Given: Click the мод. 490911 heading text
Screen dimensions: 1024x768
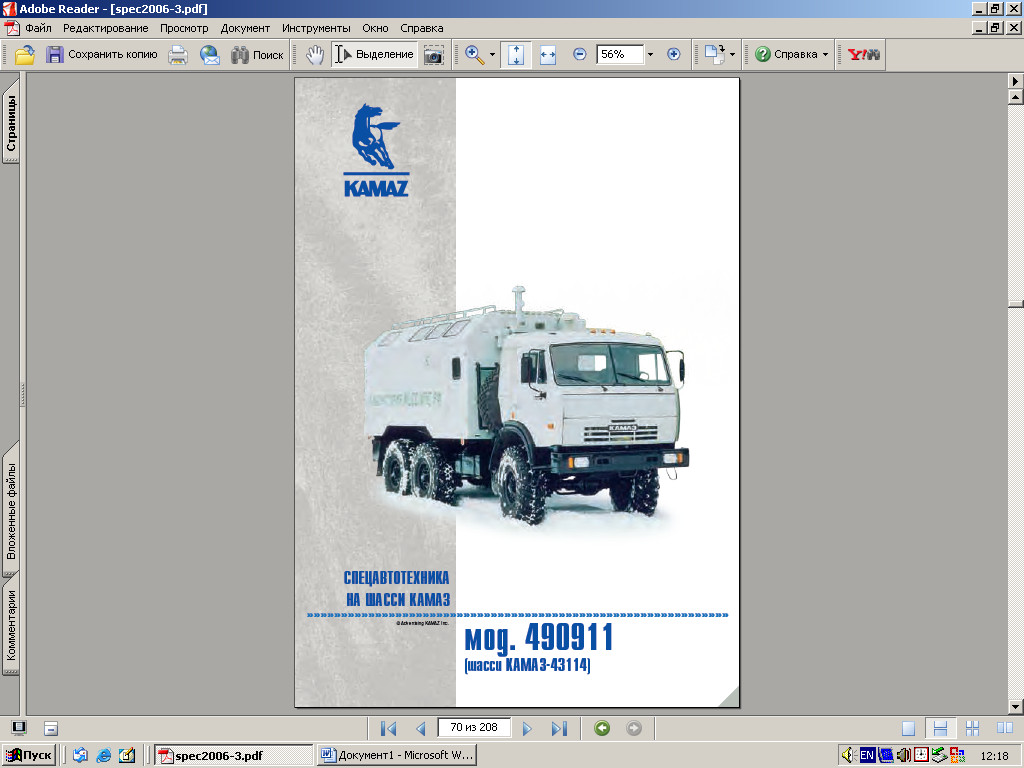Looking at the screenshot, I should (539, 639).
